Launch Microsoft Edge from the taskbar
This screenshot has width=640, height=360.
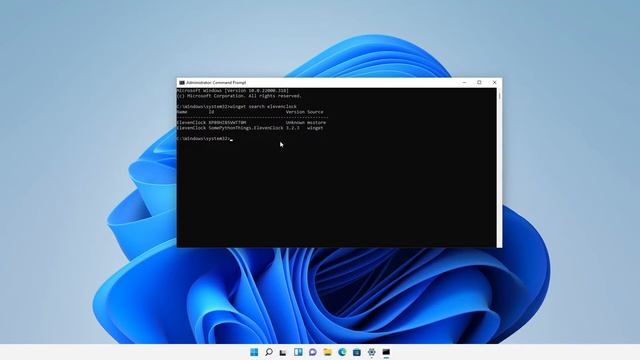coord(342,352)
